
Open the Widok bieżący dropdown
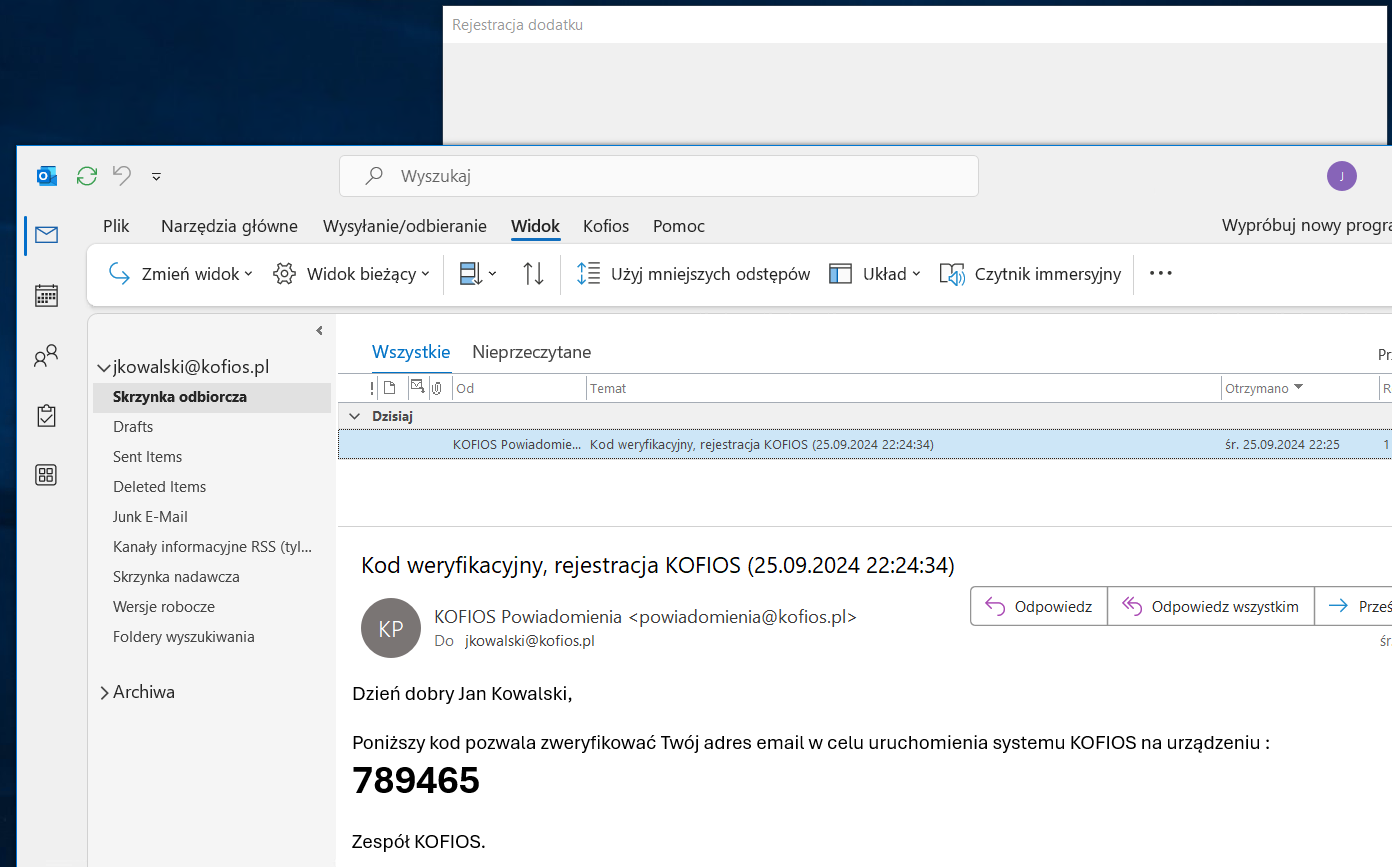tap(351, 274)
